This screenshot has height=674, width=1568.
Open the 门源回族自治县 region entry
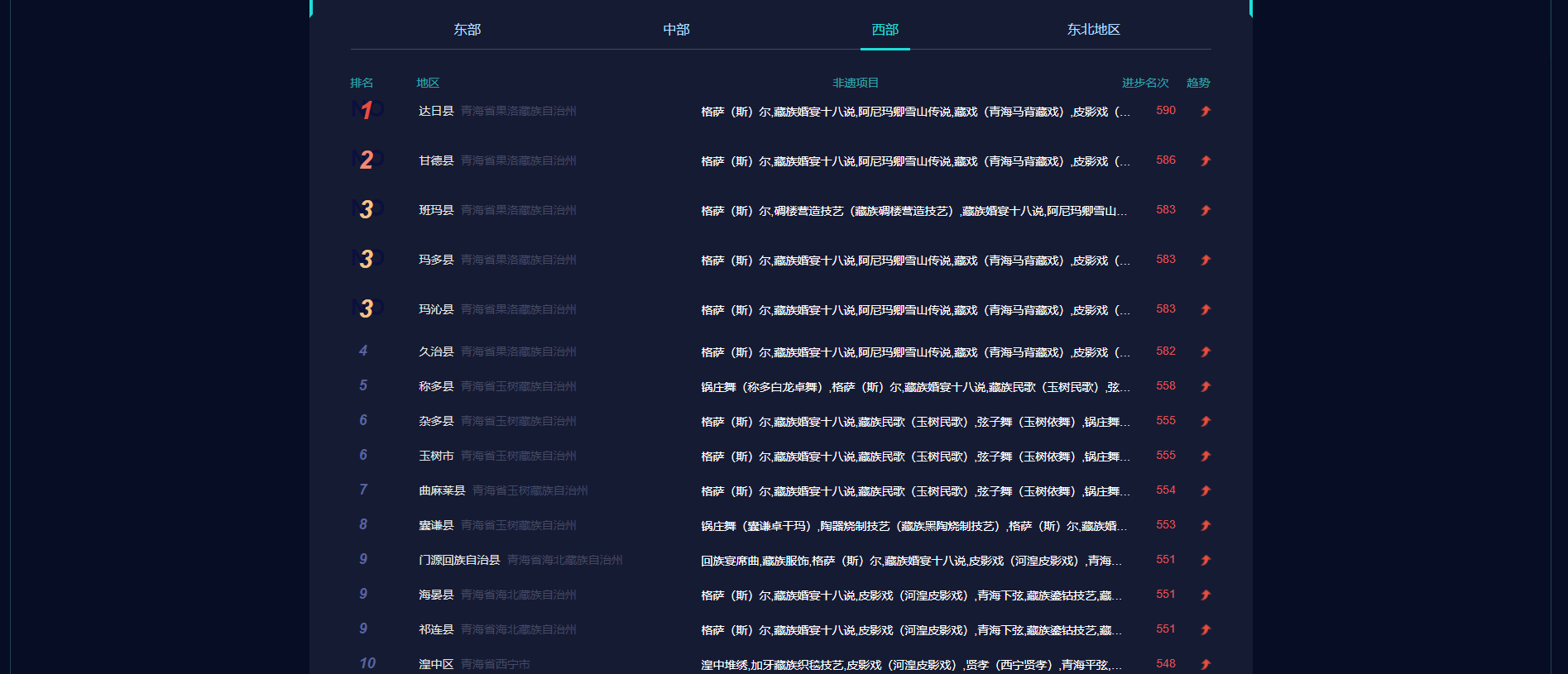click(459, 560)
